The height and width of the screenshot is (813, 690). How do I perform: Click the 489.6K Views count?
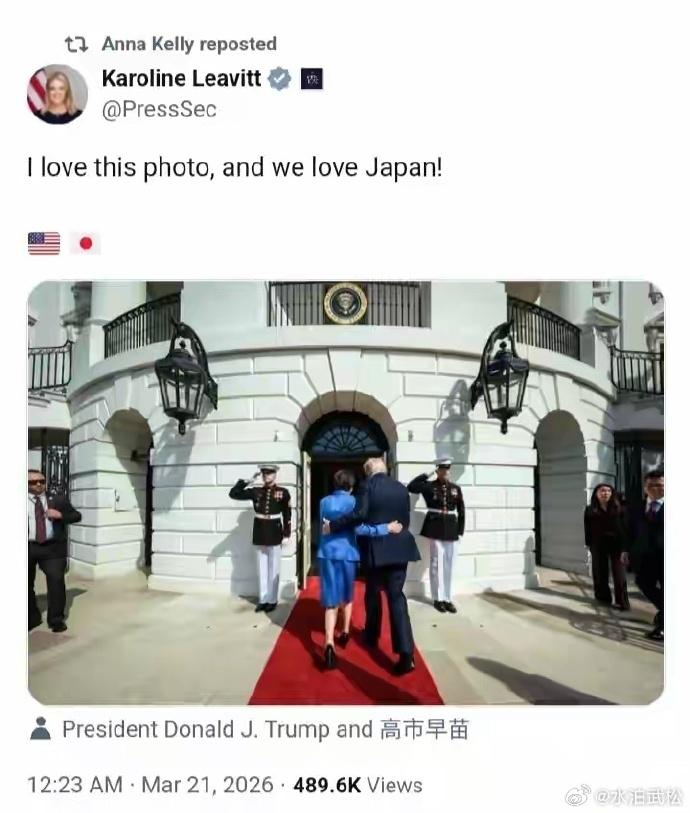click(x=358, y=785)
